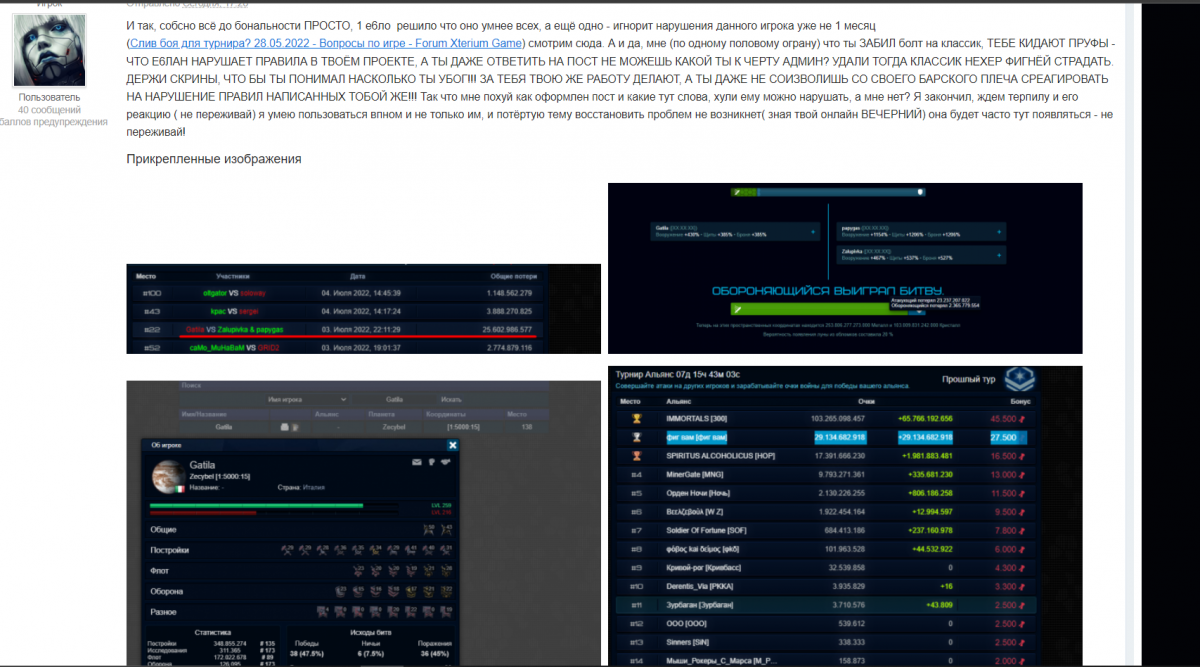The image size is (1200, 667).
Task: Click 'Зурбаган [Зурбаган]' alliance row
Action: click(701, 605)
